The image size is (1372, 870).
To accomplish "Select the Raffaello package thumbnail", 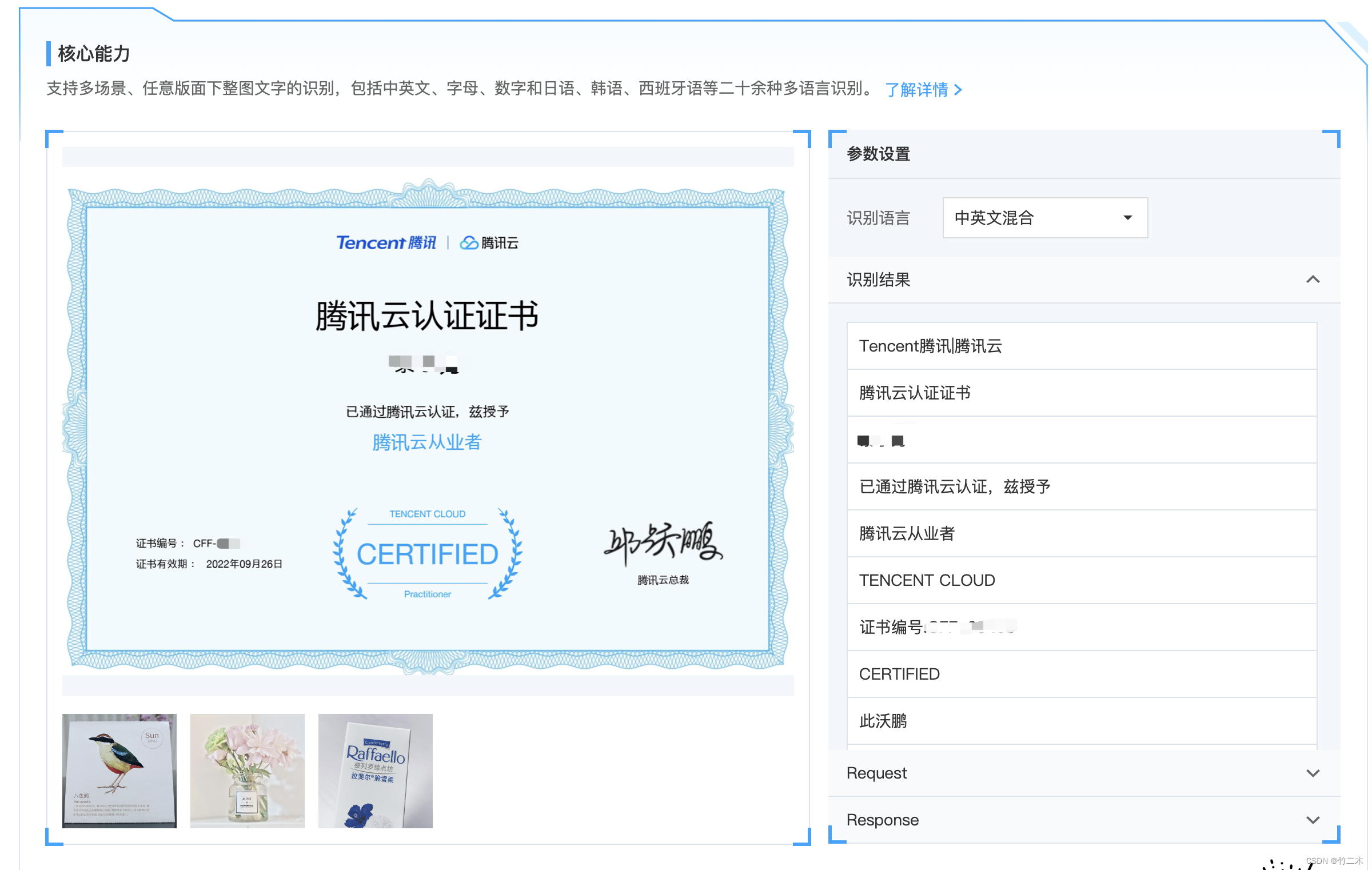I will coord(376,771).
